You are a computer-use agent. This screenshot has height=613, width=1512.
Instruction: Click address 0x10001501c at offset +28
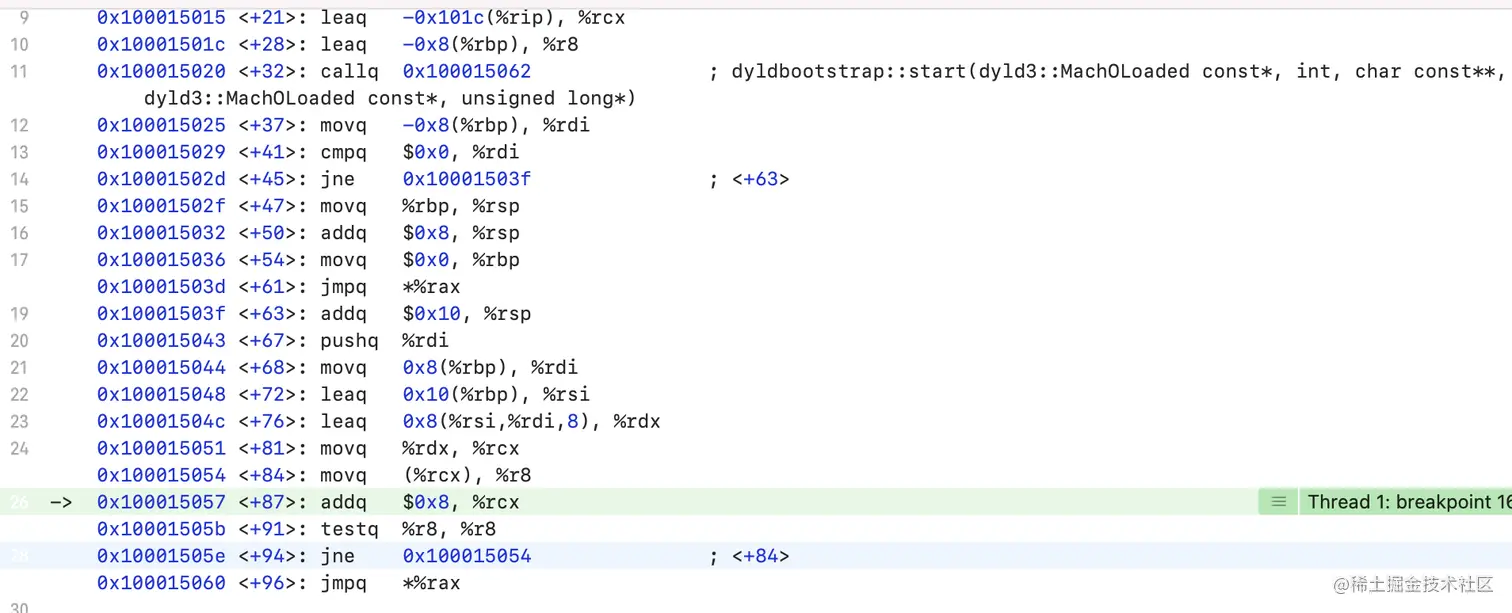click(161, 45)
